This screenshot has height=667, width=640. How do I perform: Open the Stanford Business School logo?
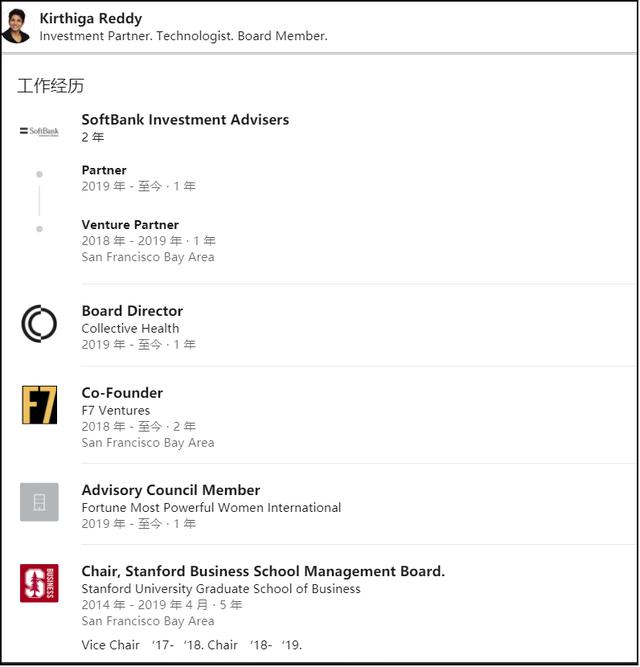[39, 583]
